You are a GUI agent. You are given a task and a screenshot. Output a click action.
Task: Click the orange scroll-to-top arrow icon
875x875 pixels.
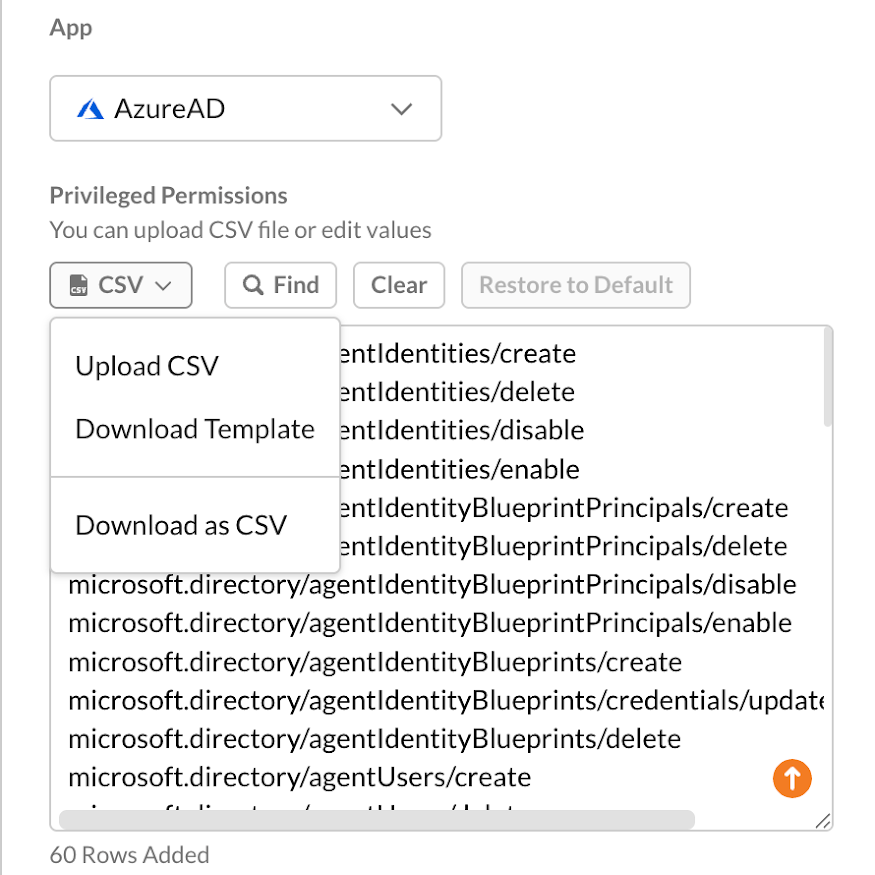click(792, 778)
